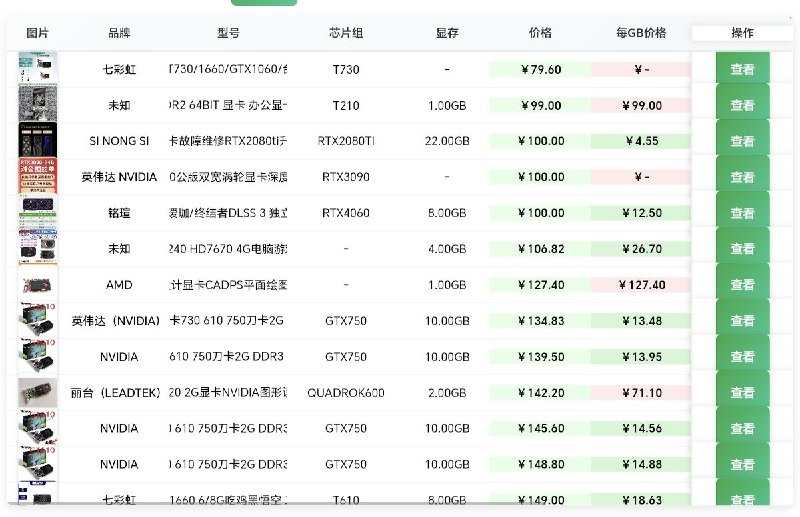Click the model text containing HD7670 4G
800x517 pixels.
[228, 249]
